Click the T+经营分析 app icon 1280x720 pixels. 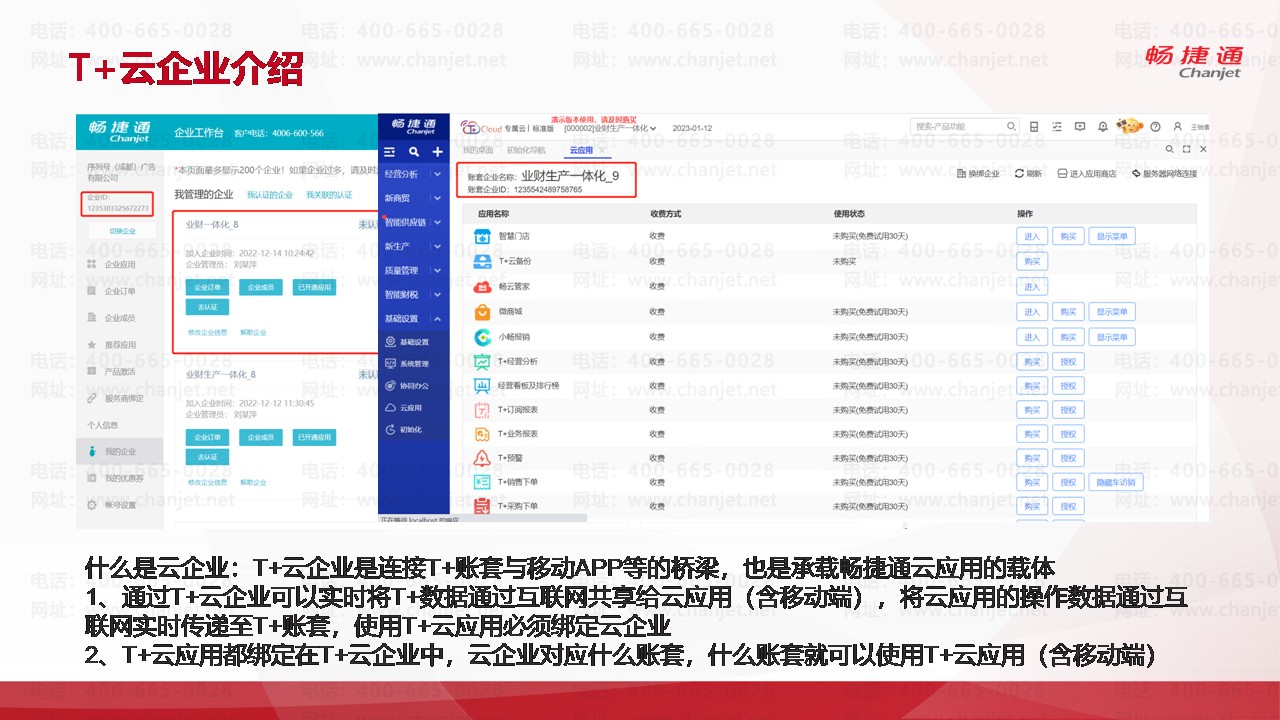482,362
